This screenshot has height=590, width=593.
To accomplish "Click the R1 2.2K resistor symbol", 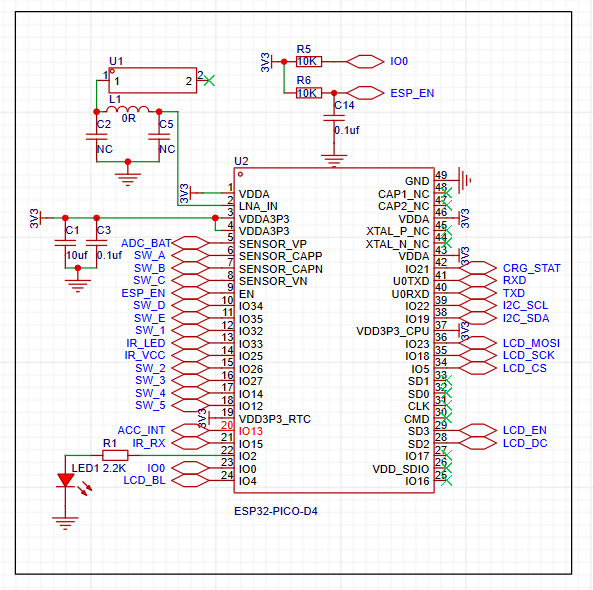I will (115, 455).
